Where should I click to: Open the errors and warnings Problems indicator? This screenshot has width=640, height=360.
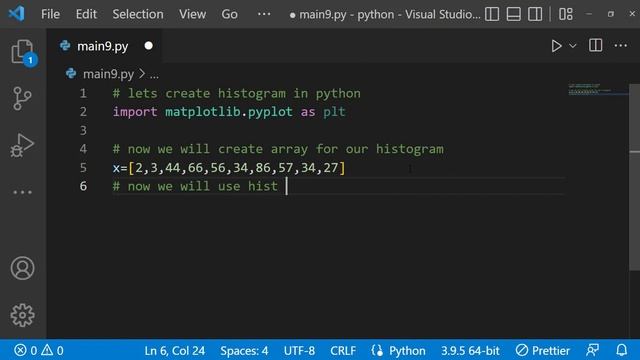(39, 350)
